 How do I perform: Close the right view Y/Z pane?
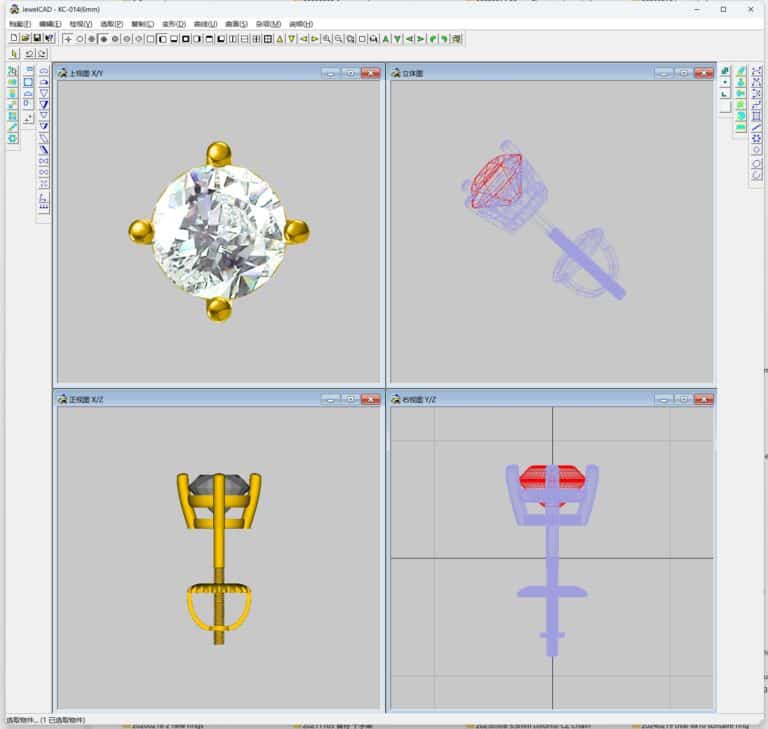coord(704,399)
